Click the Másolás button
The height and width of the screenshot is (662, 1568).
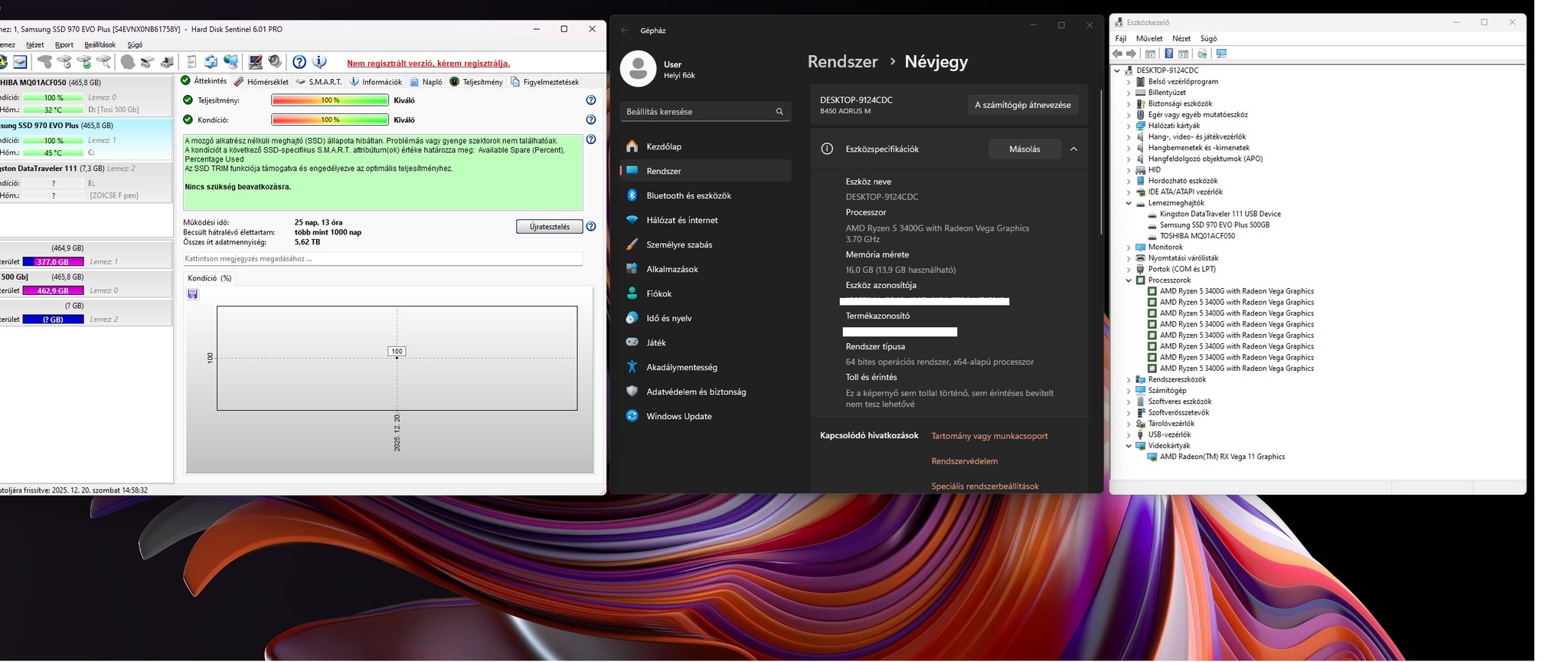coord(1024,149)
